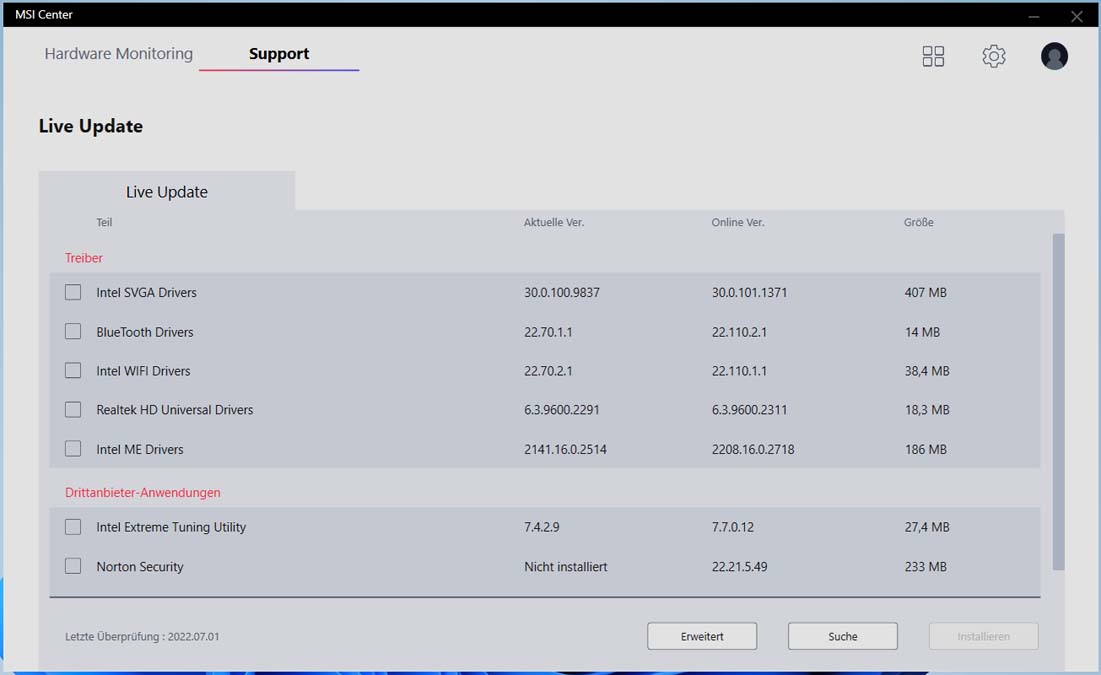Click the Intel WIFI Drivers name

pos(143,370)
